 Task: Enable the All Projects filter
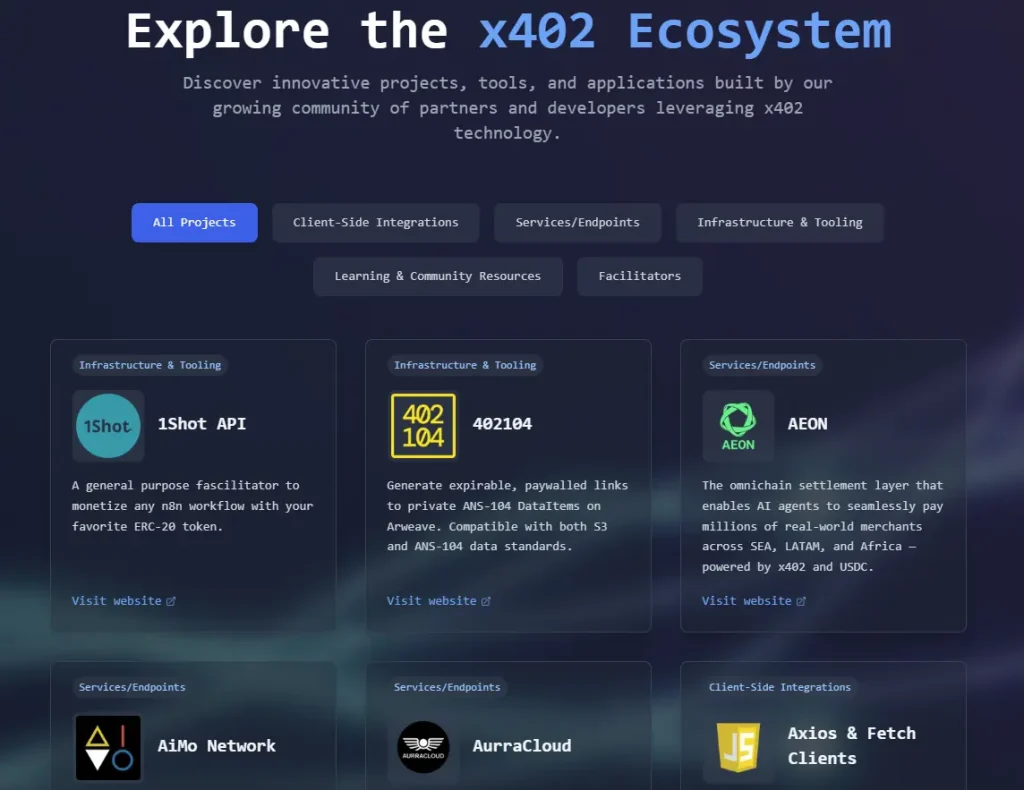194,222
